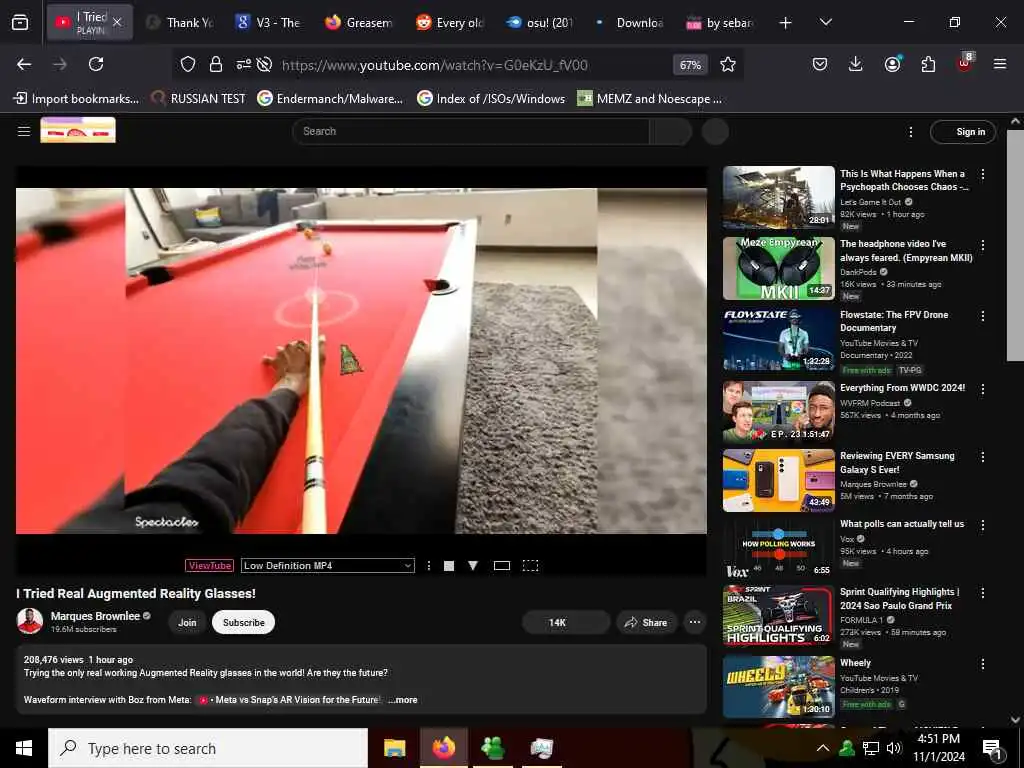
Task: Open the list all tabs chevron
Action: [825, 22]
